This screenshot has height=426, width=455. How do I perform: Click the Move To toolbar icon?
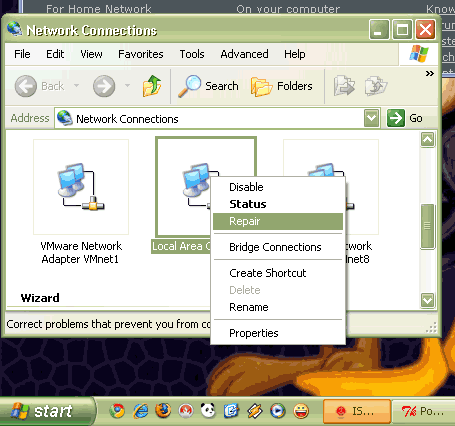[x=344, y=86]
